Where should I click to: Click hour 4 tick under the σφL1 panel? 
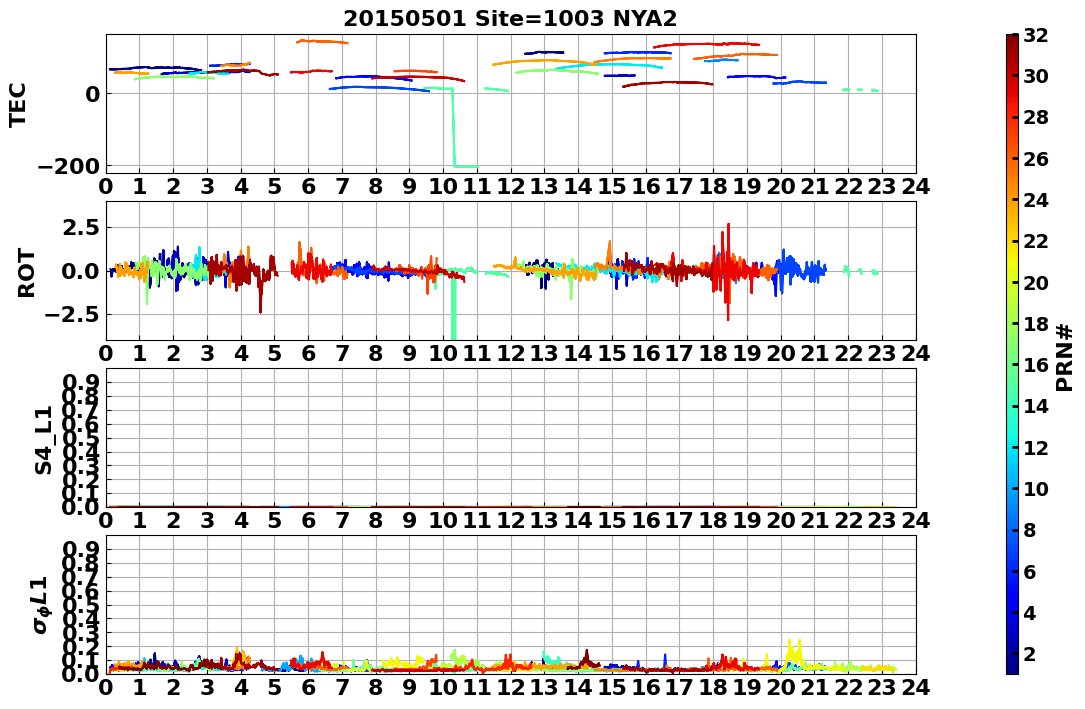[241, 688]
